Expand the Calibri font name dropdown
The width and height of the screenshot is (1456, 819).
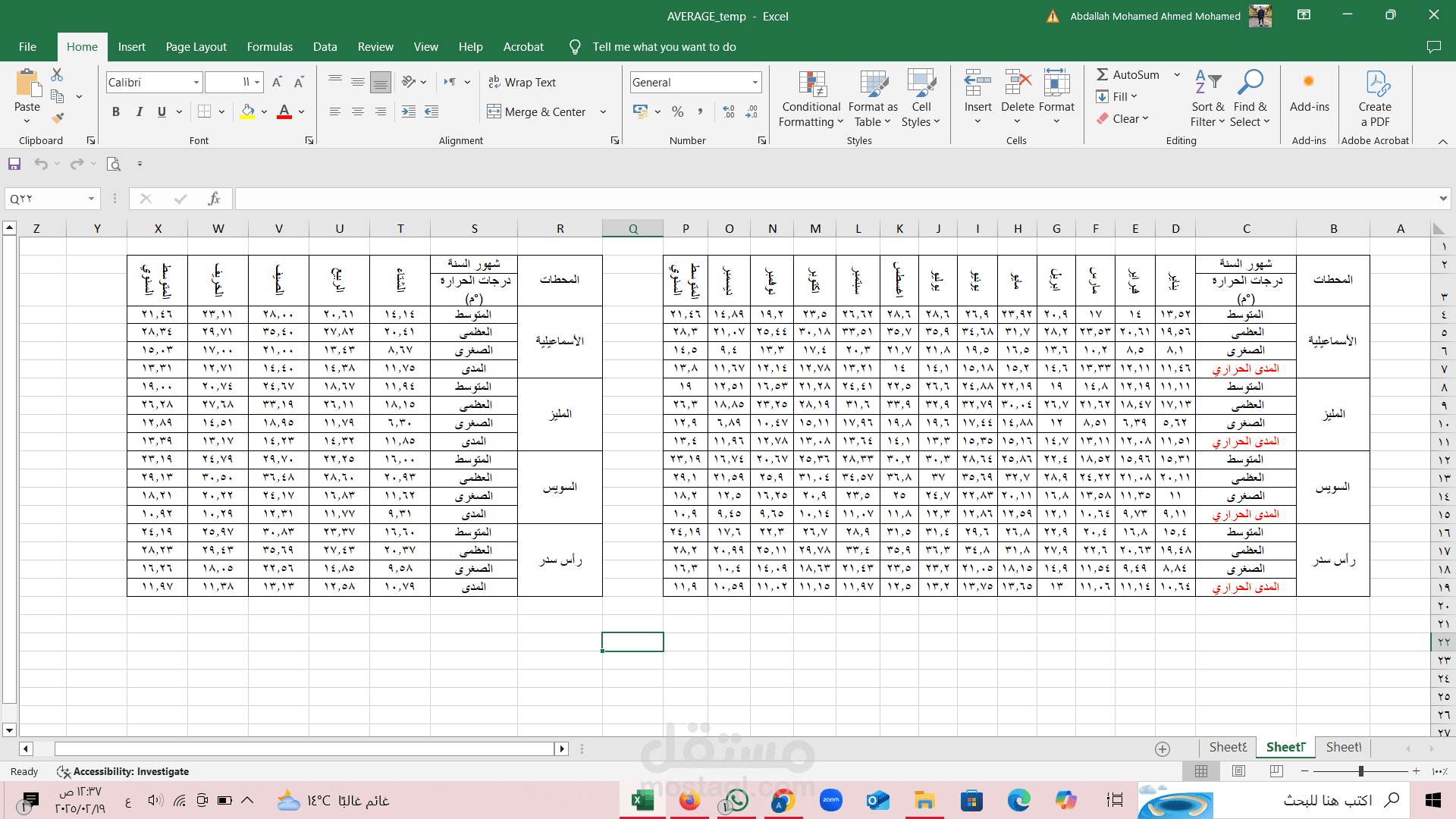[196, 82]
